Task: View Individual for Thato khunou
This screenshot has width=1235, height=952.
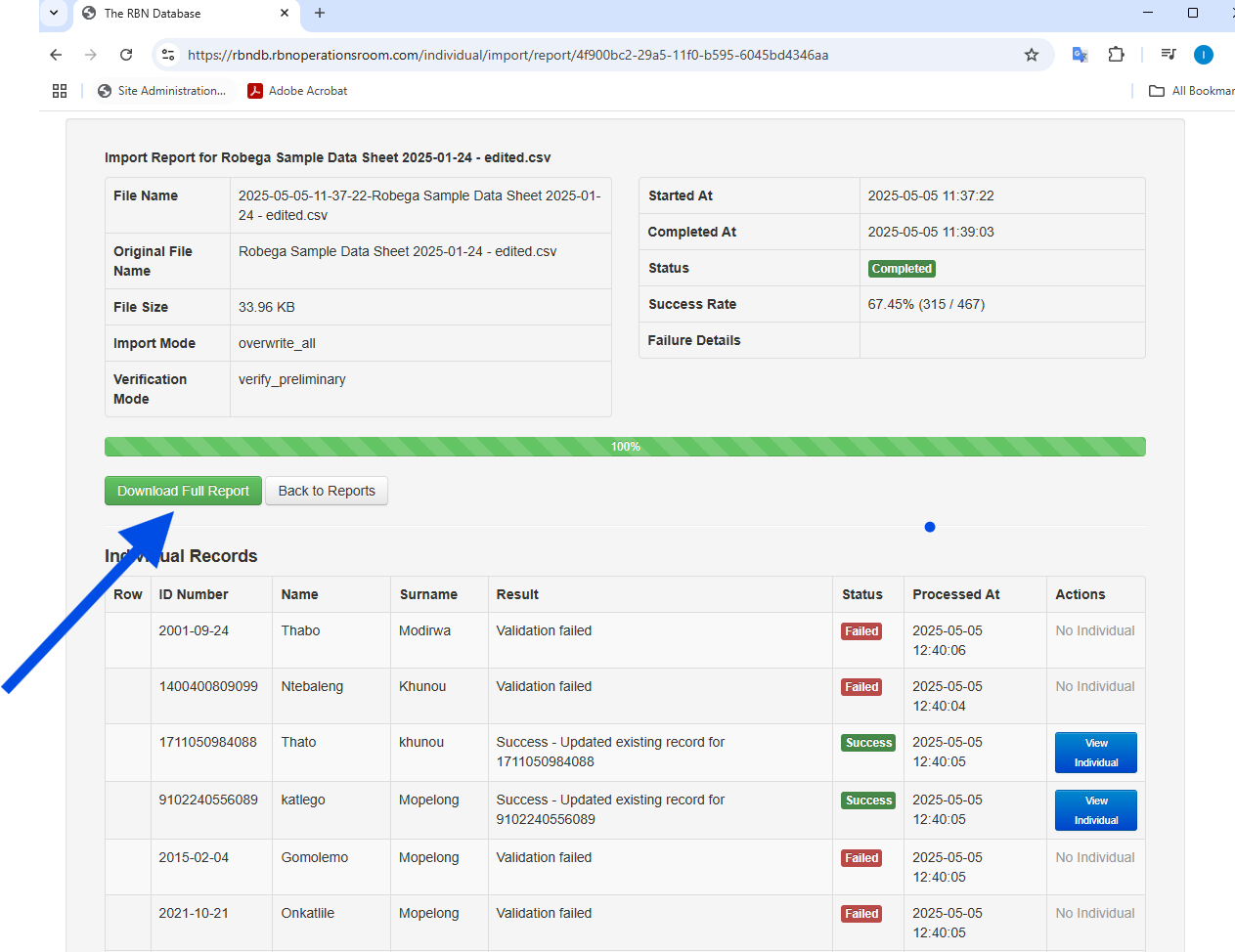Action: (1095, 753)
